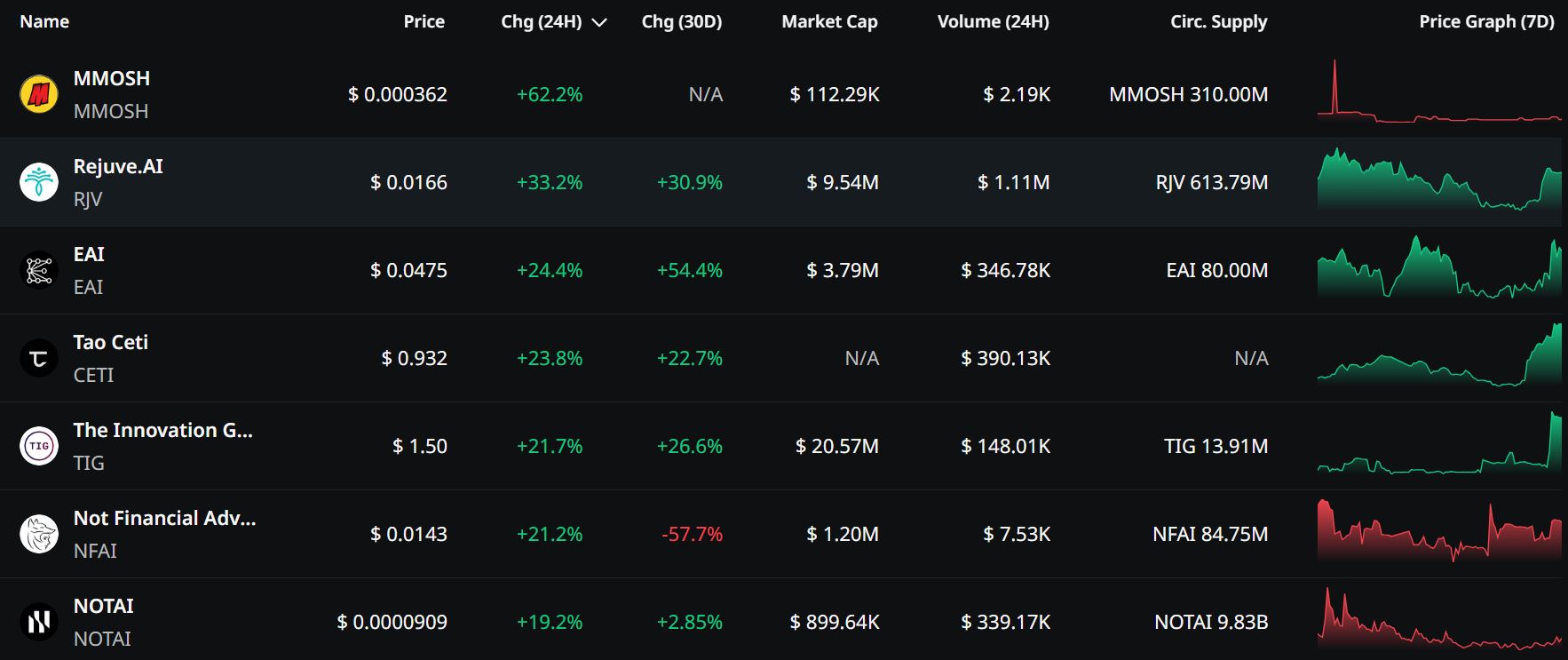Click the Rejuve.AI coin logo

pos(39,182)
